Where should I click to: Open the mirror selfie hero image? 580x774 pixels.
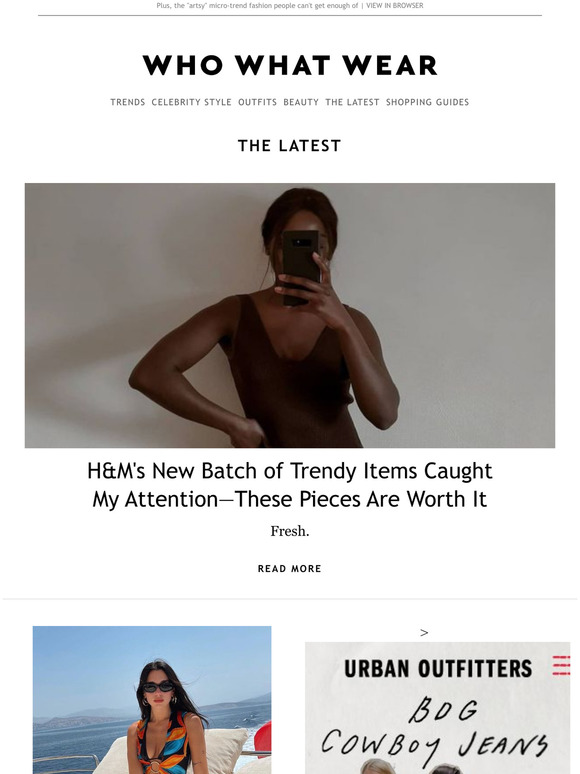pos(290,315)
